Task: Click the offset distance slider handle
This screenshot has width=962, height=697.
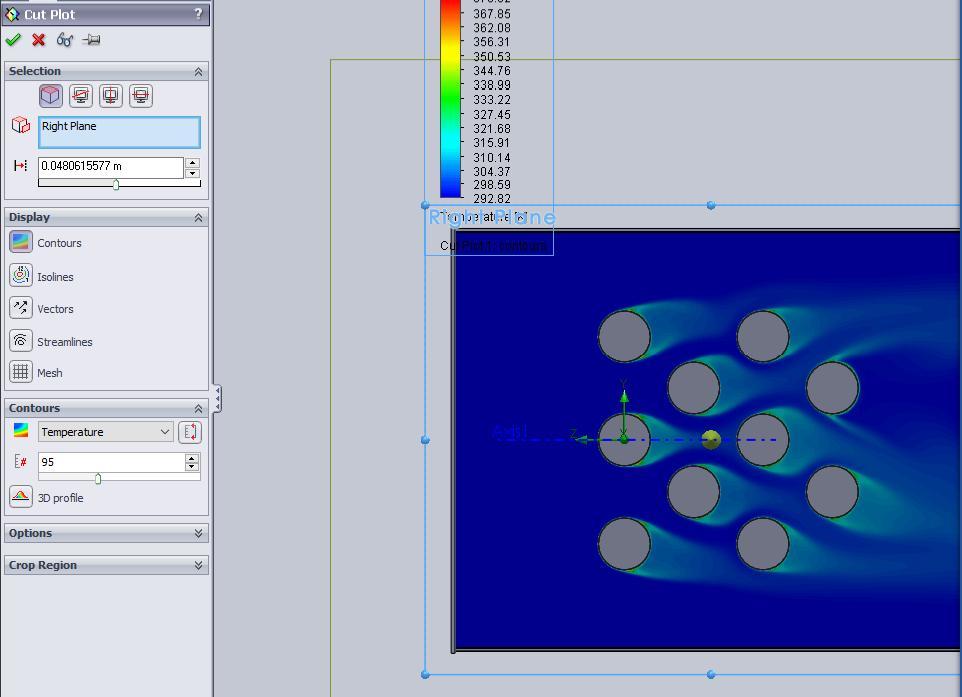Action: click(116, 184)
